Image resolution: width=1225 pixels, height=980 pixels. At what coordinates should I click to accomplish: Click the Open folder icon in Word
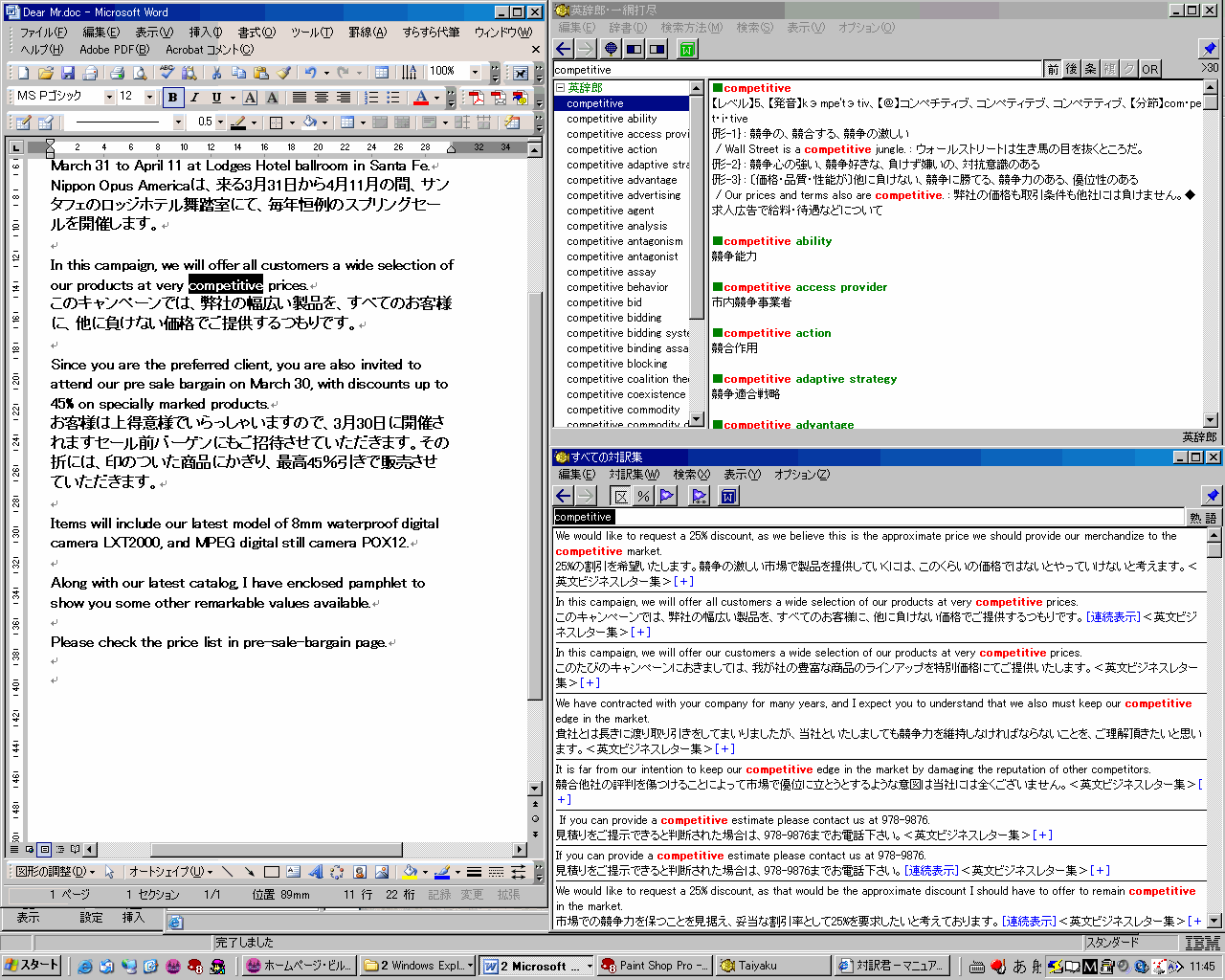coord(46,73)
